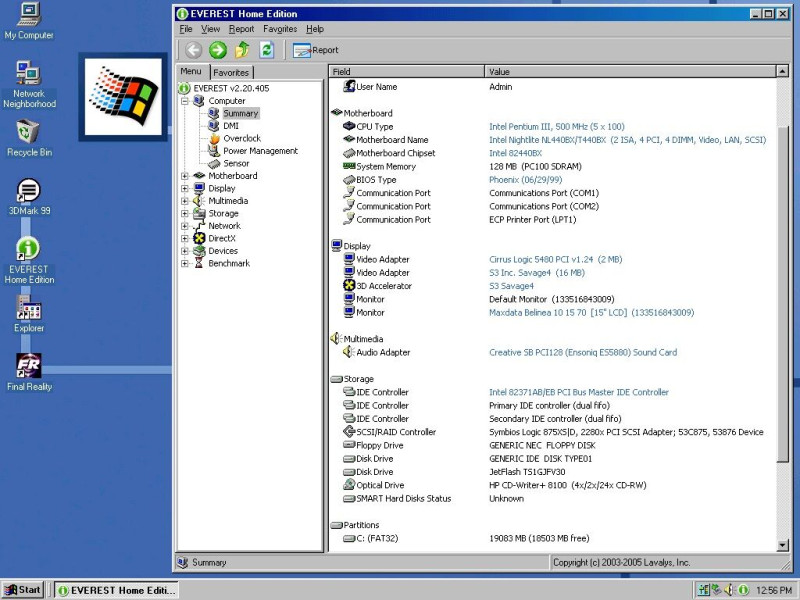This screenshot has height=600, width=800.
Task: Select the Overclock tree item
Action: [x=242, y=138]
